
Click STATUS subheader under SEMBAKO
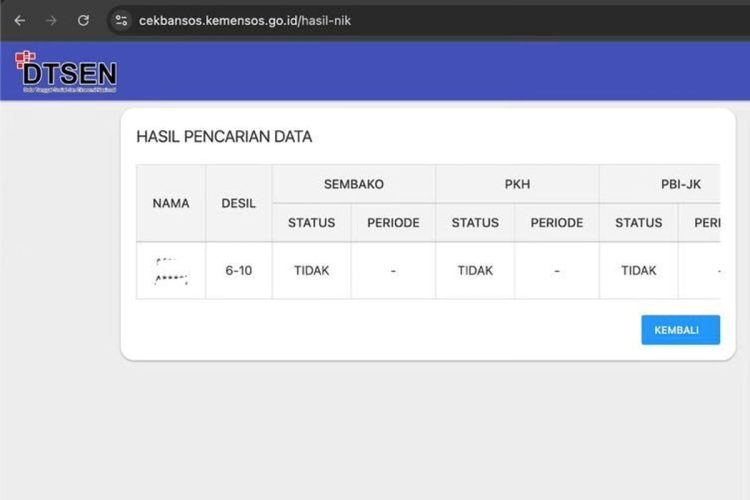pyautogui.click(x=311, y=222)
